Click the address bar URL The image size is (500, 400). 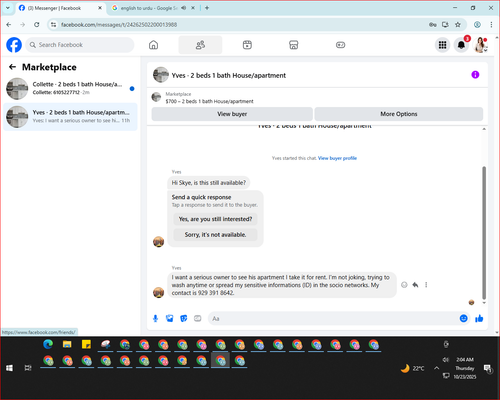click(x=119, y=25)
